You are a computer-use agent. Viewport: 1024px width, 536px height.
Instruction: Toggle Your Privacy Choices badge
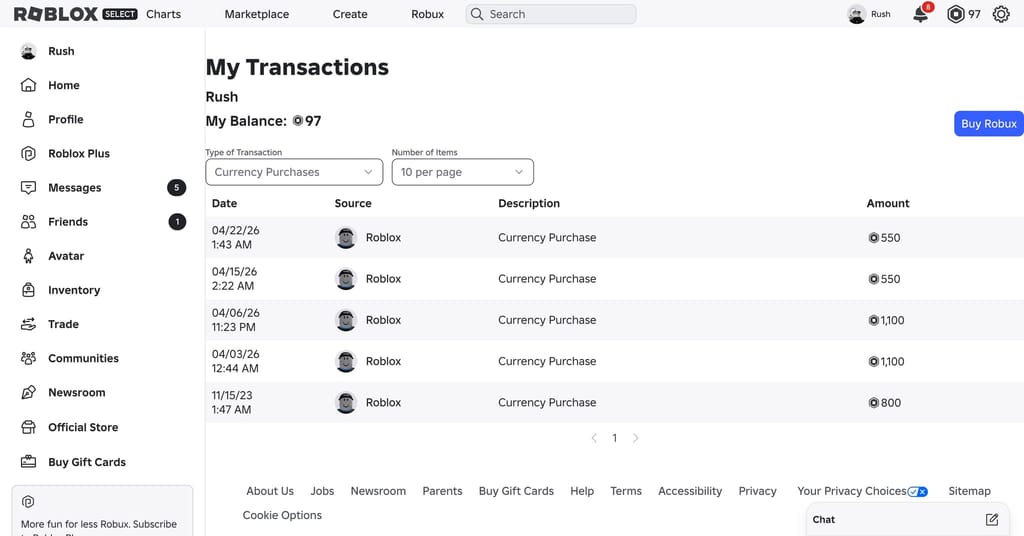click(918, 492)
